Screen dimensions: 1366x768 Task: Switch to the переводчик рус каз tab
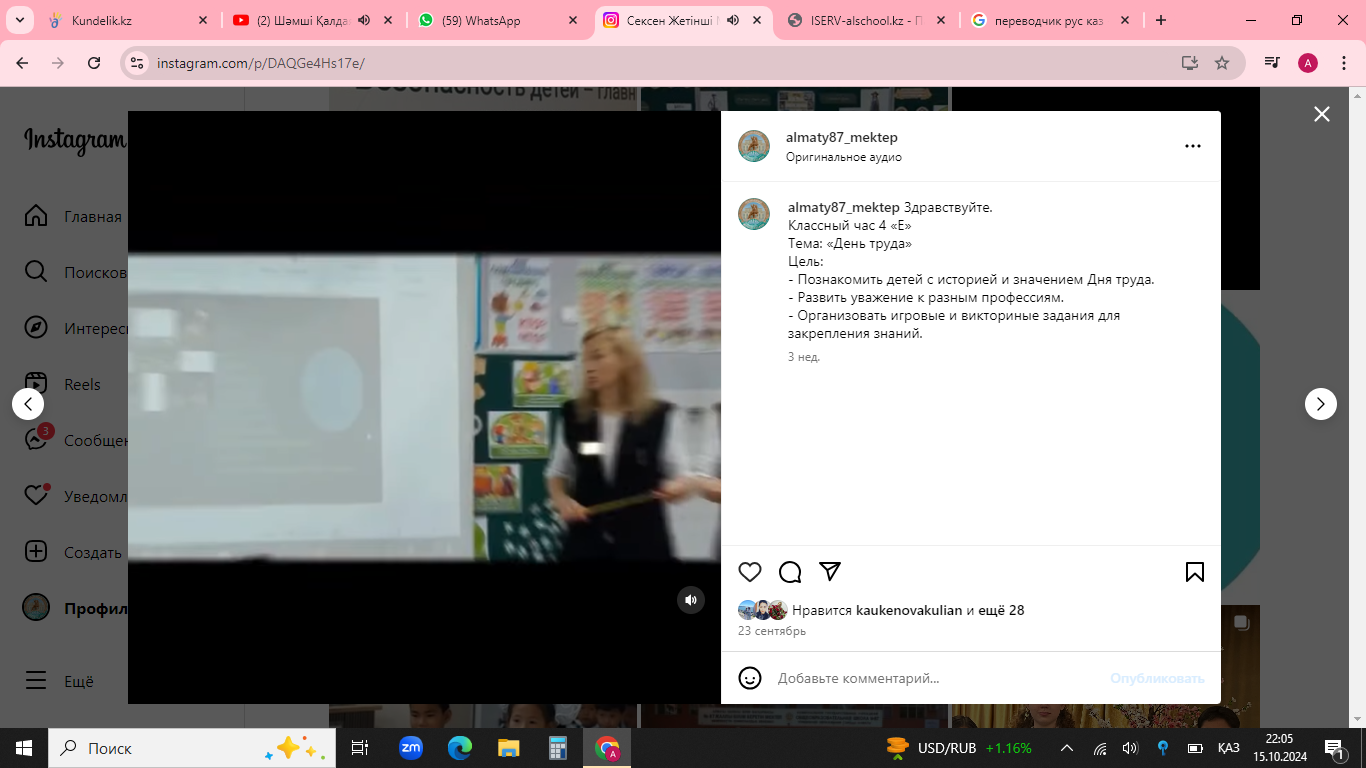[x=1048, y=20]
